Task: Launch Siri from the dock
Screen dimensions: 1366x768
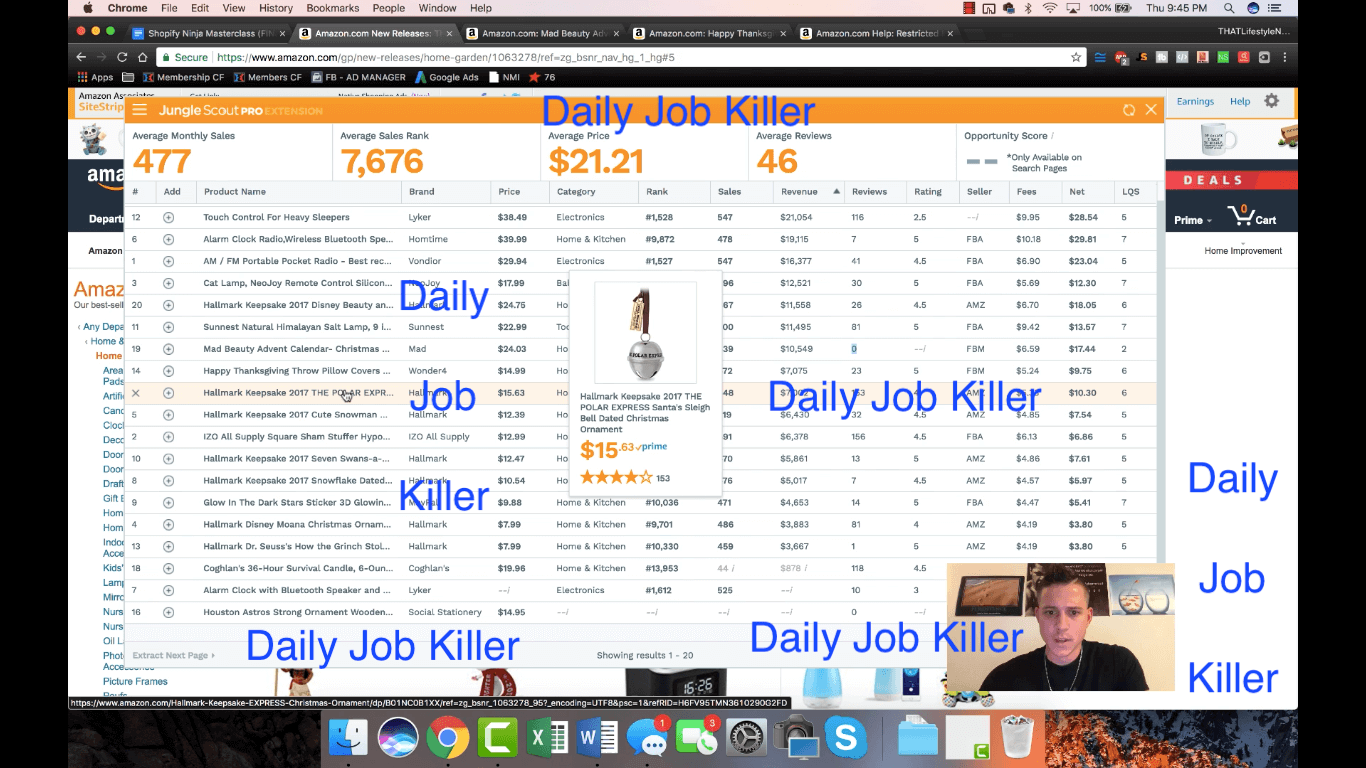Action: [398, 738]
